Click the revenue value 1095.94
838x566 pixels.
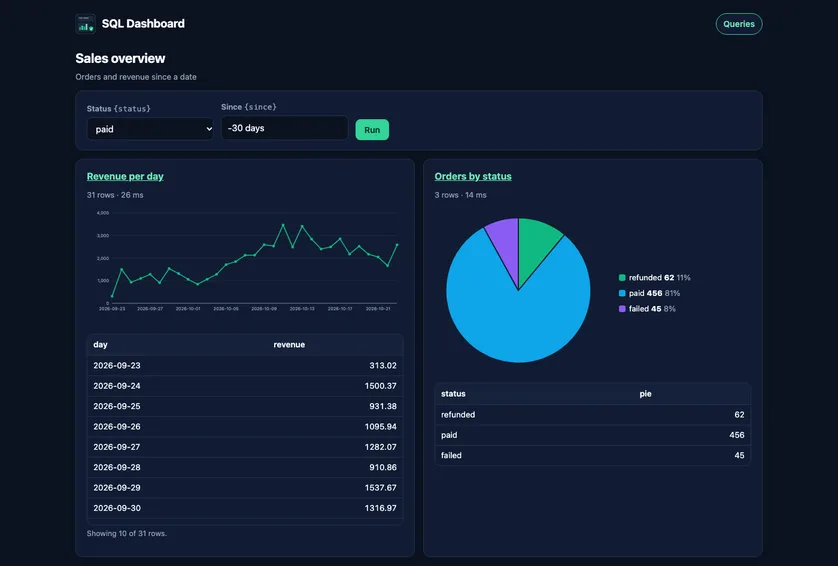point(381,427)
